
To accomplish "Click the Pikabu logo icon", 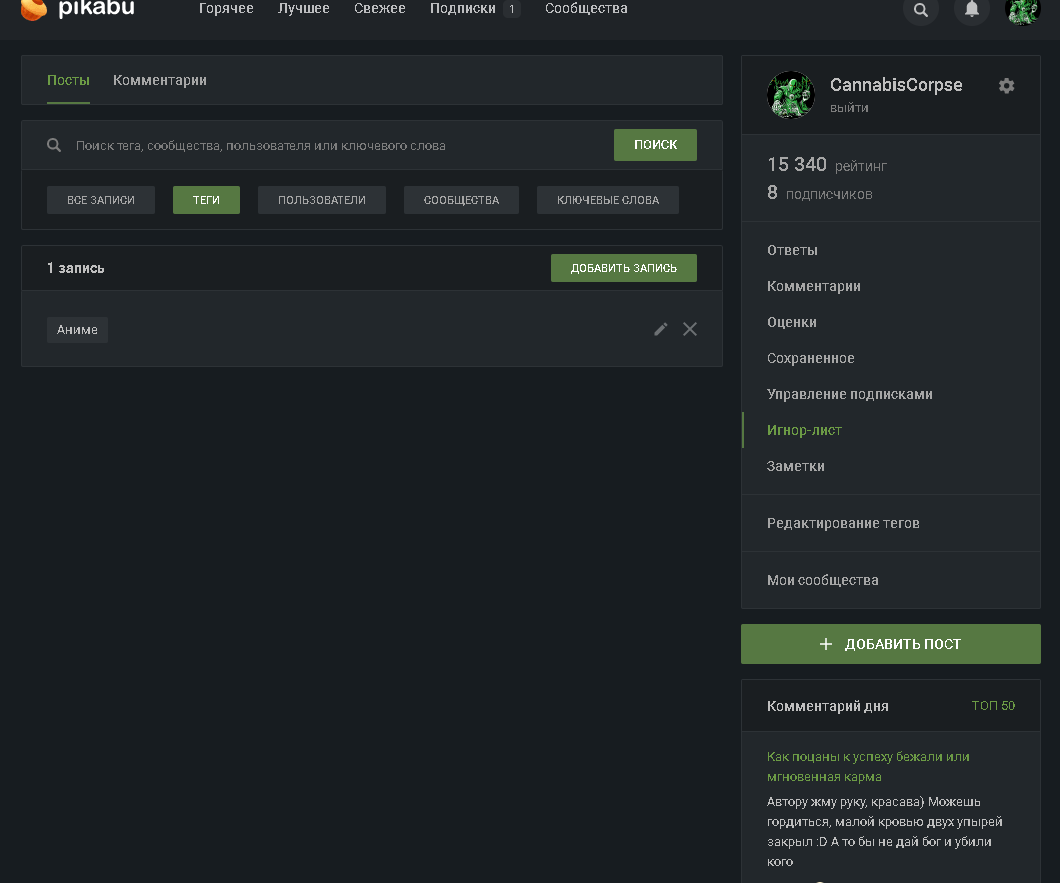I will [x=33, y=9].
